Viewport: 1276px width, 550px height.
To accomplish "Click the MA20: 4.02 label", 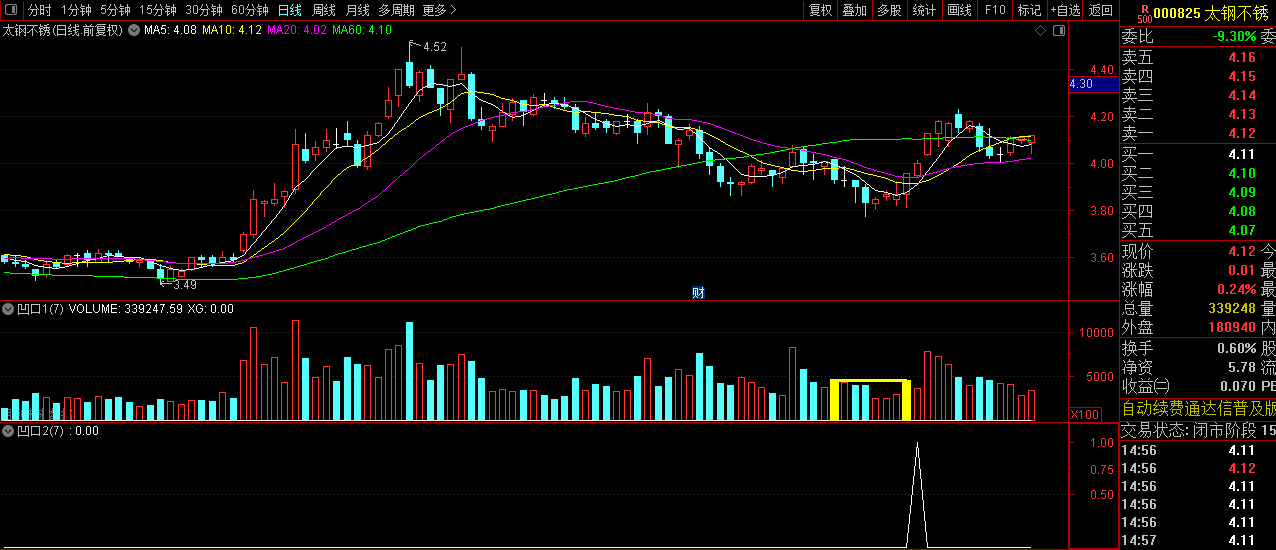I will coord(297,30).
